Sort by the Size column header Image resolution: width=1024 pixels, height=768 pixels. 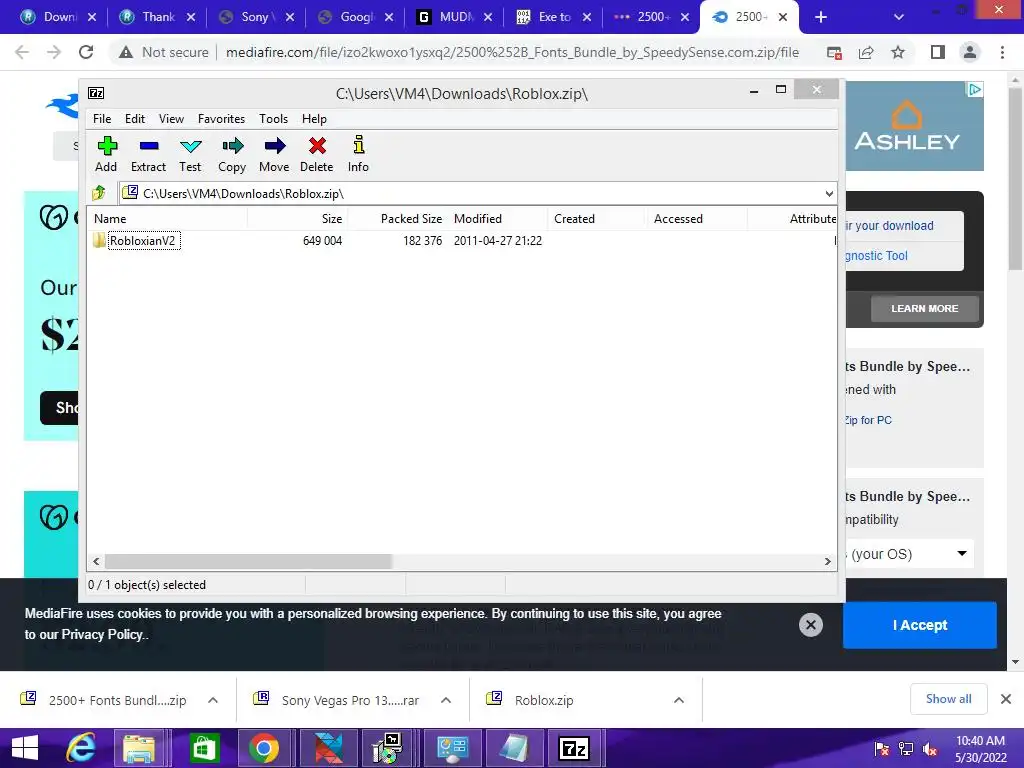tap(297, 219)
